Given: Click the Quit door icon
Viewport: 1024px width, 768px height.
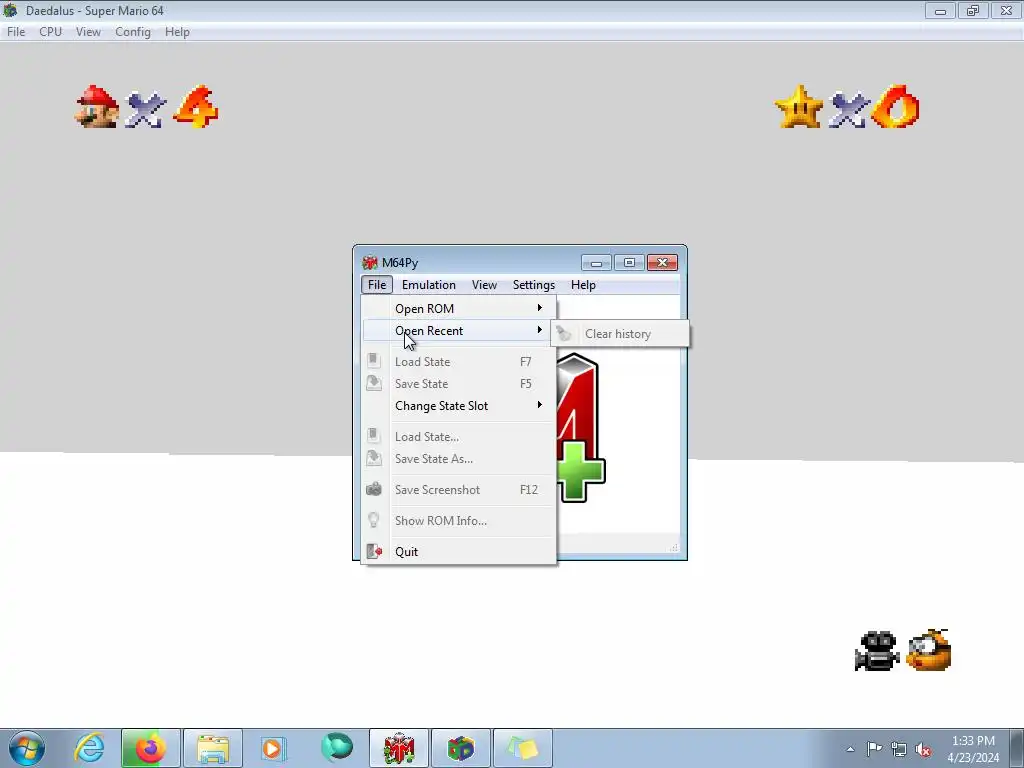Looking at the screenshot, I should 374,551.
